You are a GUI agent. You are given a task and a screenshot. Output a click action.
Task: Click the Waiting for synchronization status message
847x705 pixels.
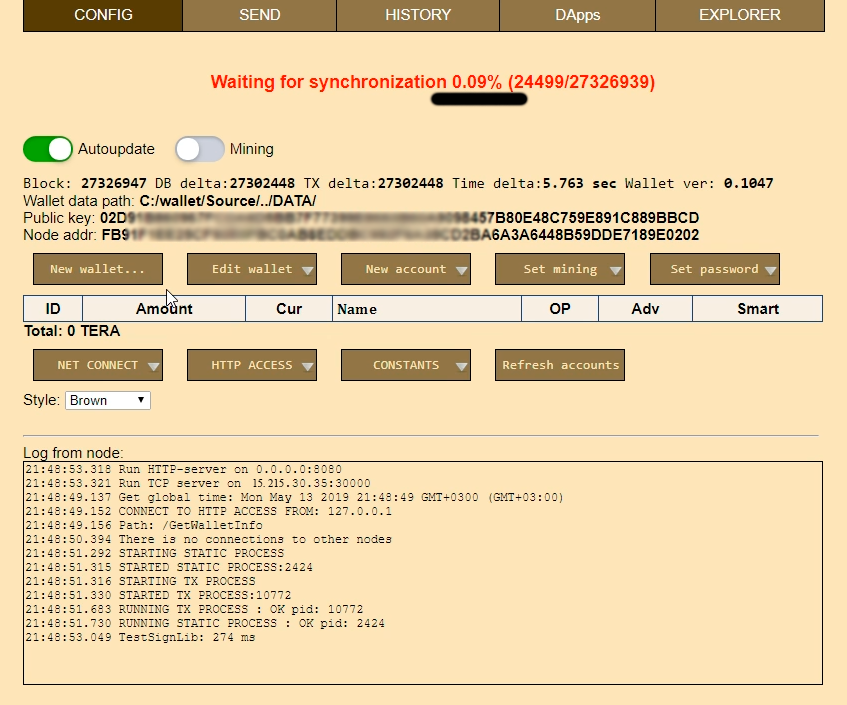(x=433, y=82)
